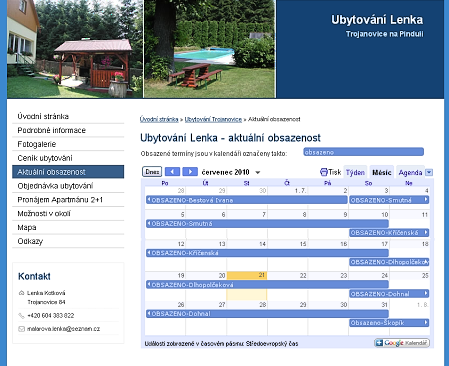Screen dimensions: 449x366
Task: Open the OBSAZENO-Bestová Ivana event
Action: pyautogui.click(x=247, y=200)
